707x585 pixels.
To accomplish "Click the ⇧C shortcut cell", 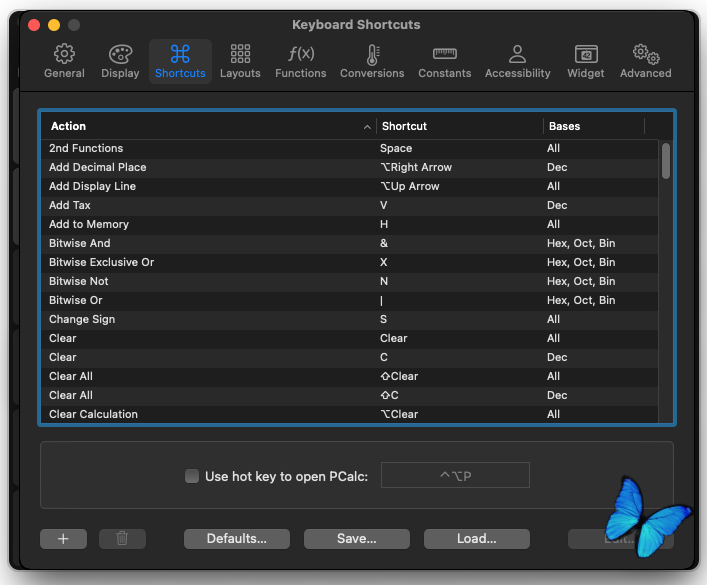I will (389, 395).
